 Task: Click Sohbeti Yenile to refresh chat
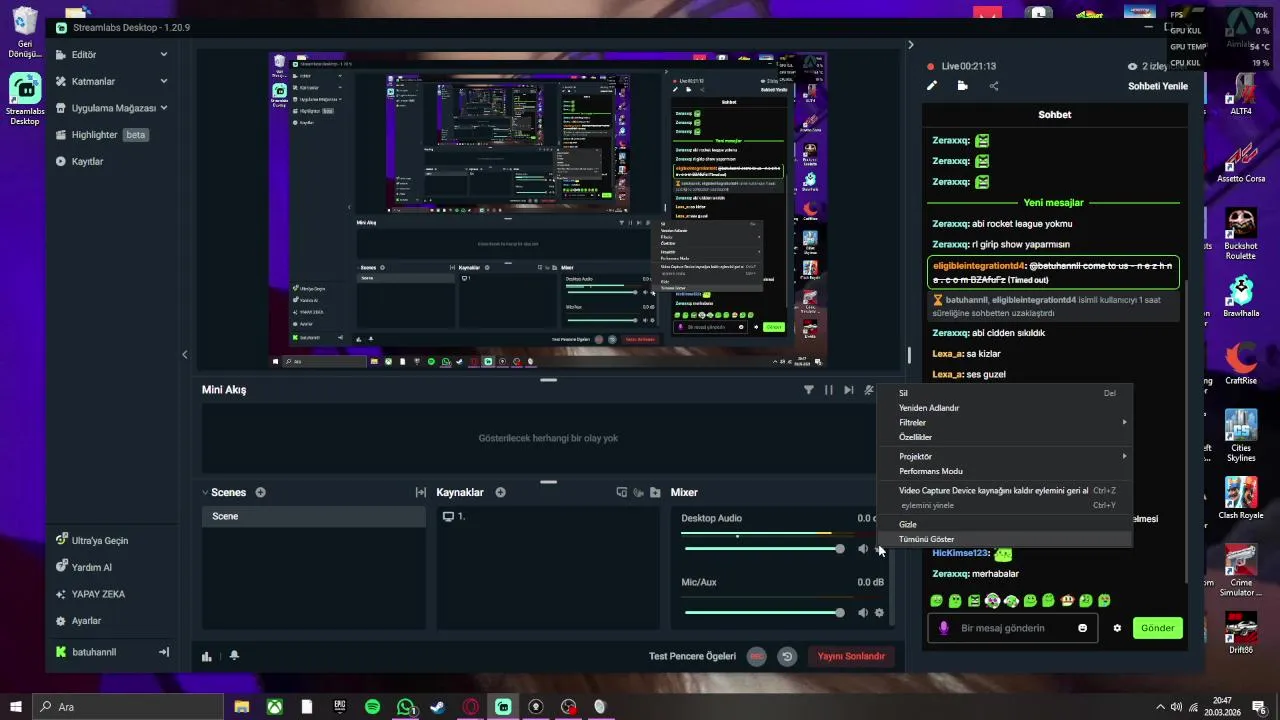pyautogui.click(x=1158, y=86)
